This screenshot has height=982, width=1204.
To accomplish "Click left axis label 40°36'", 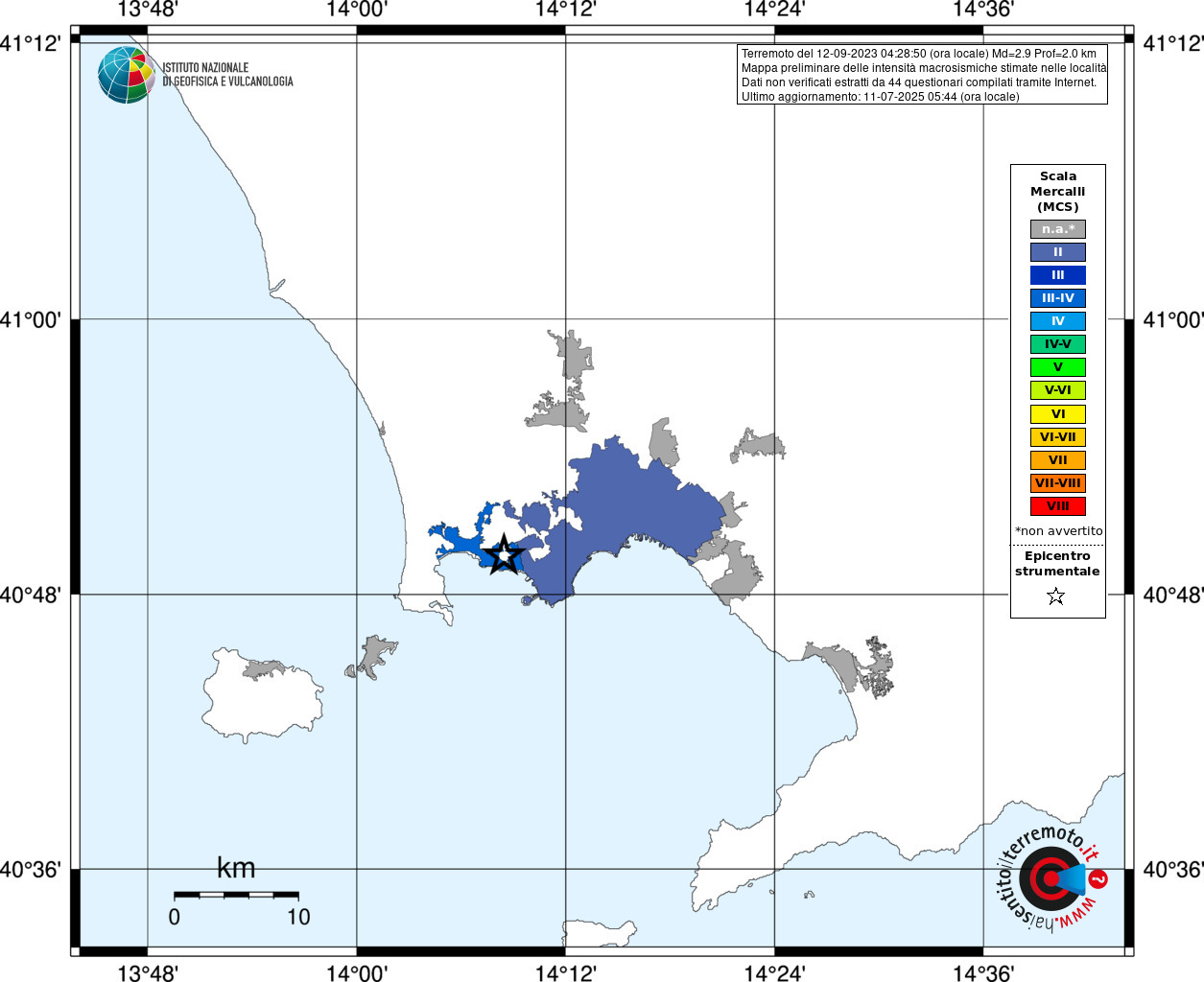I will (x=31, y=870).
